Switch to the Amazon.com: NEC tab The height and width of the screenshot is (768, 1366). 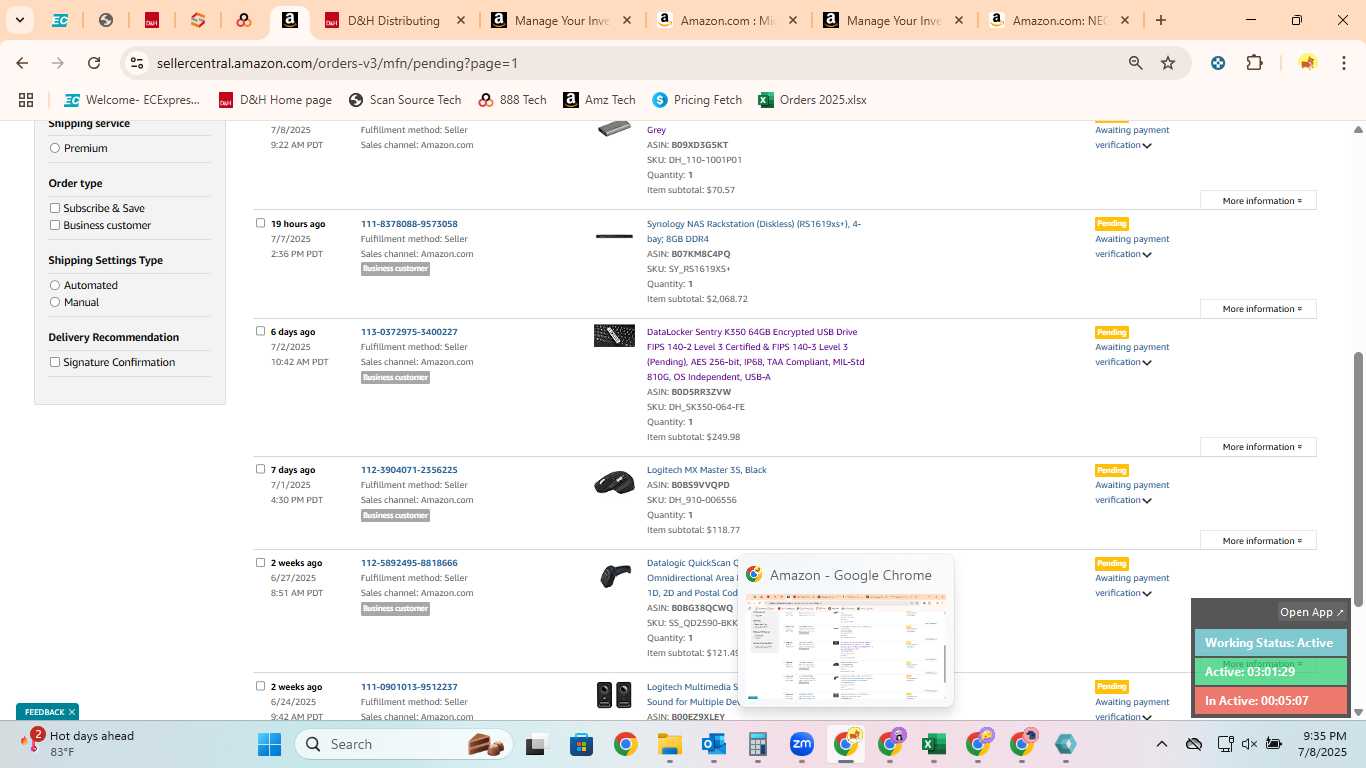(1059, 20)
